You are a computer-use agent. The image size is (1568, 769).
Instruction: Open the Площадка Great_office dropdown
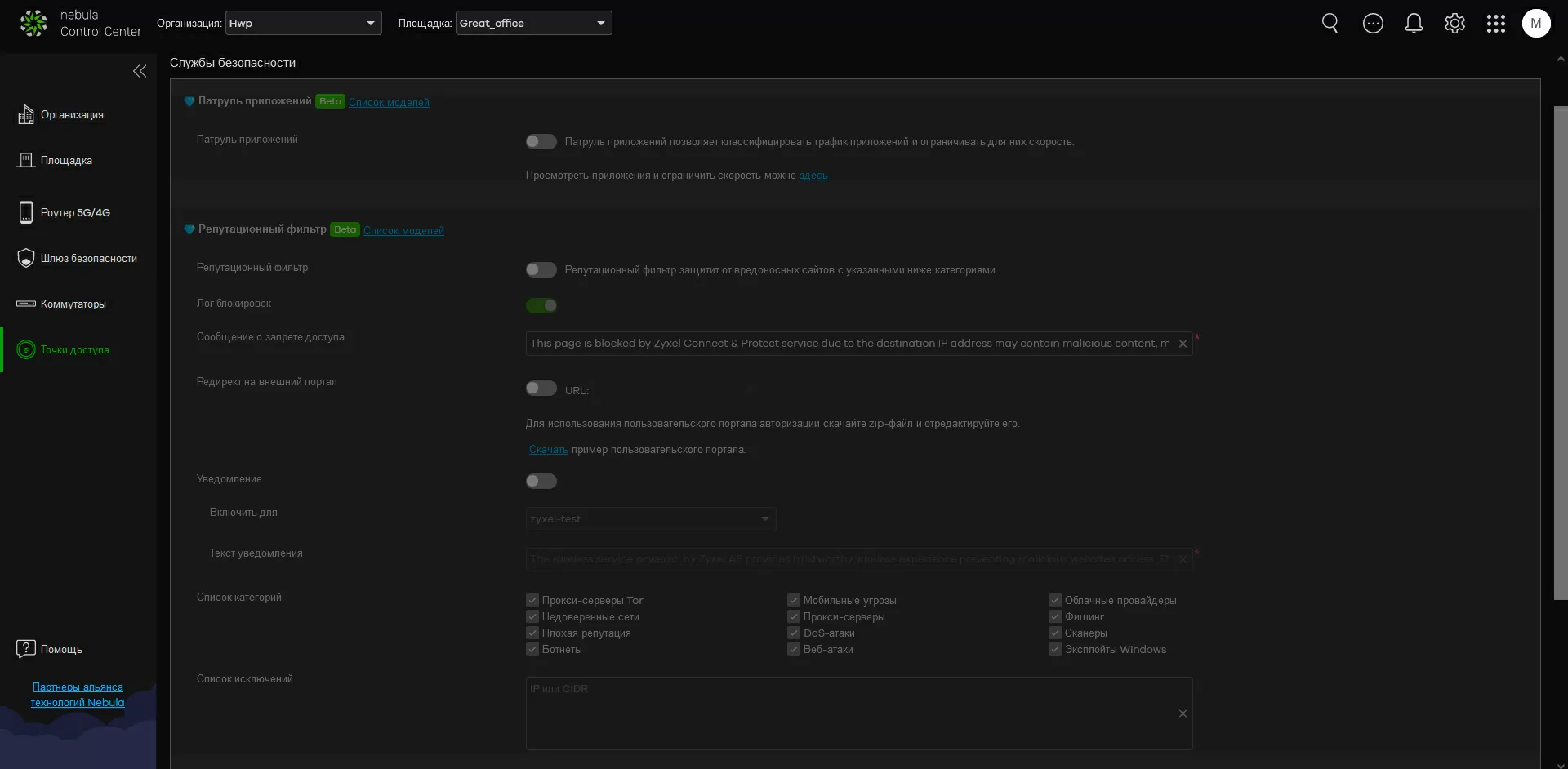pyautogui.click(x=534, y=23)
